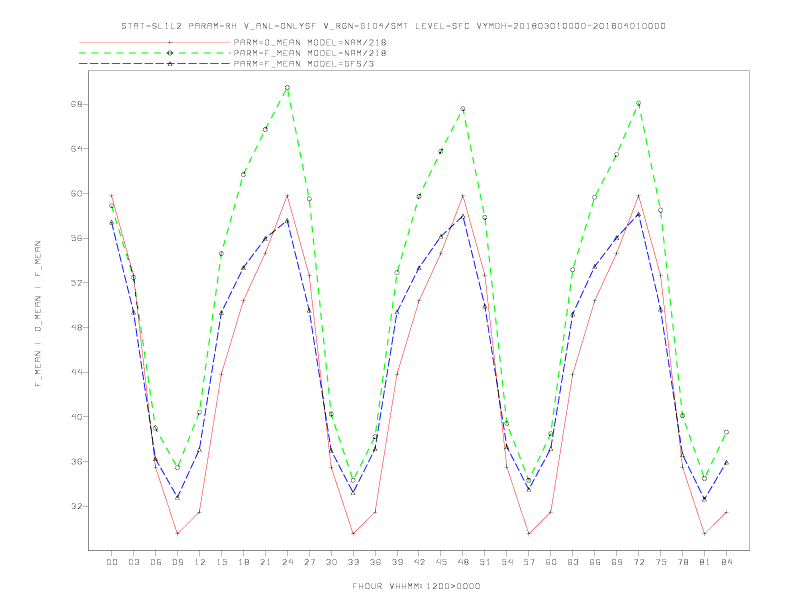Click x-axis tick label 72
Image resolution: width=792 pixels, height=612 pixels.
pos(638,562)
